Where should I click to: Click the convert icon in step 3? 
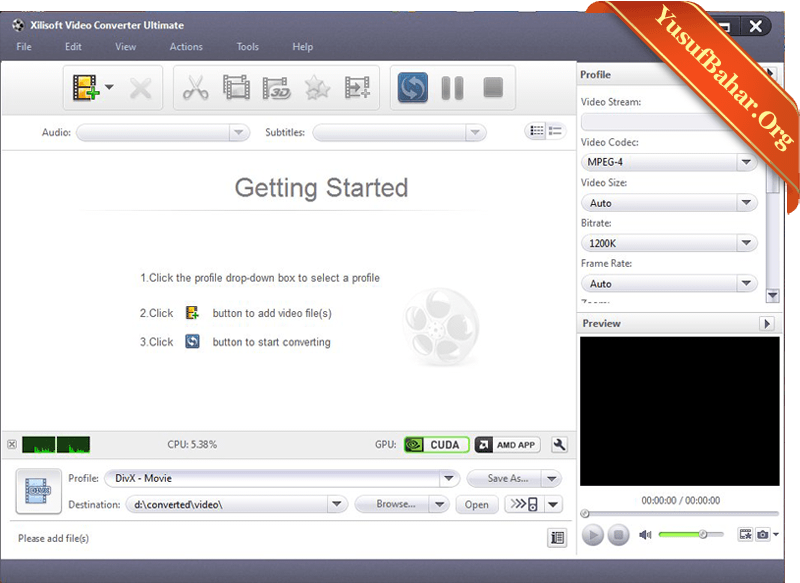tap(192, 341)
